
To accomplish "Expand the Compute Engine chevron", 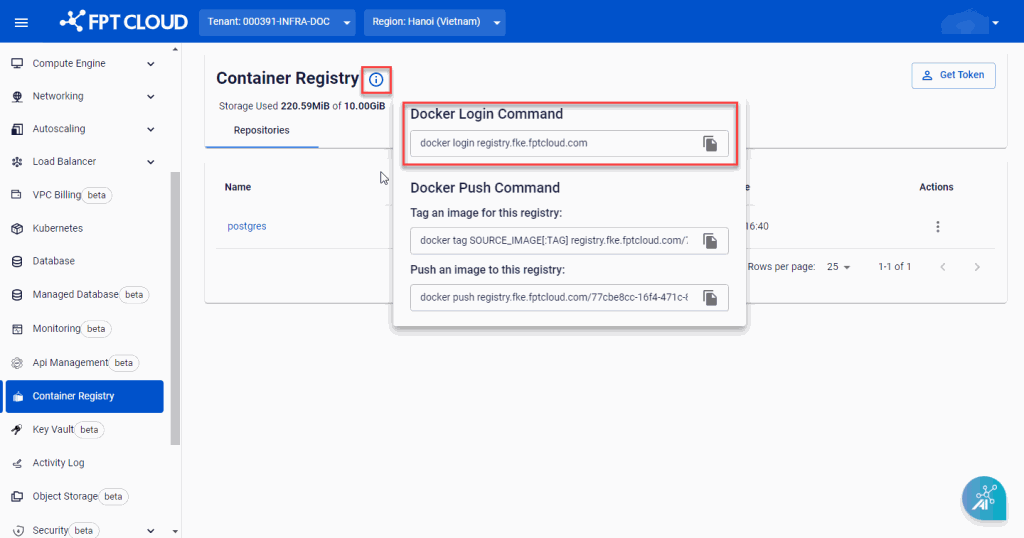I will click(151, 64).
